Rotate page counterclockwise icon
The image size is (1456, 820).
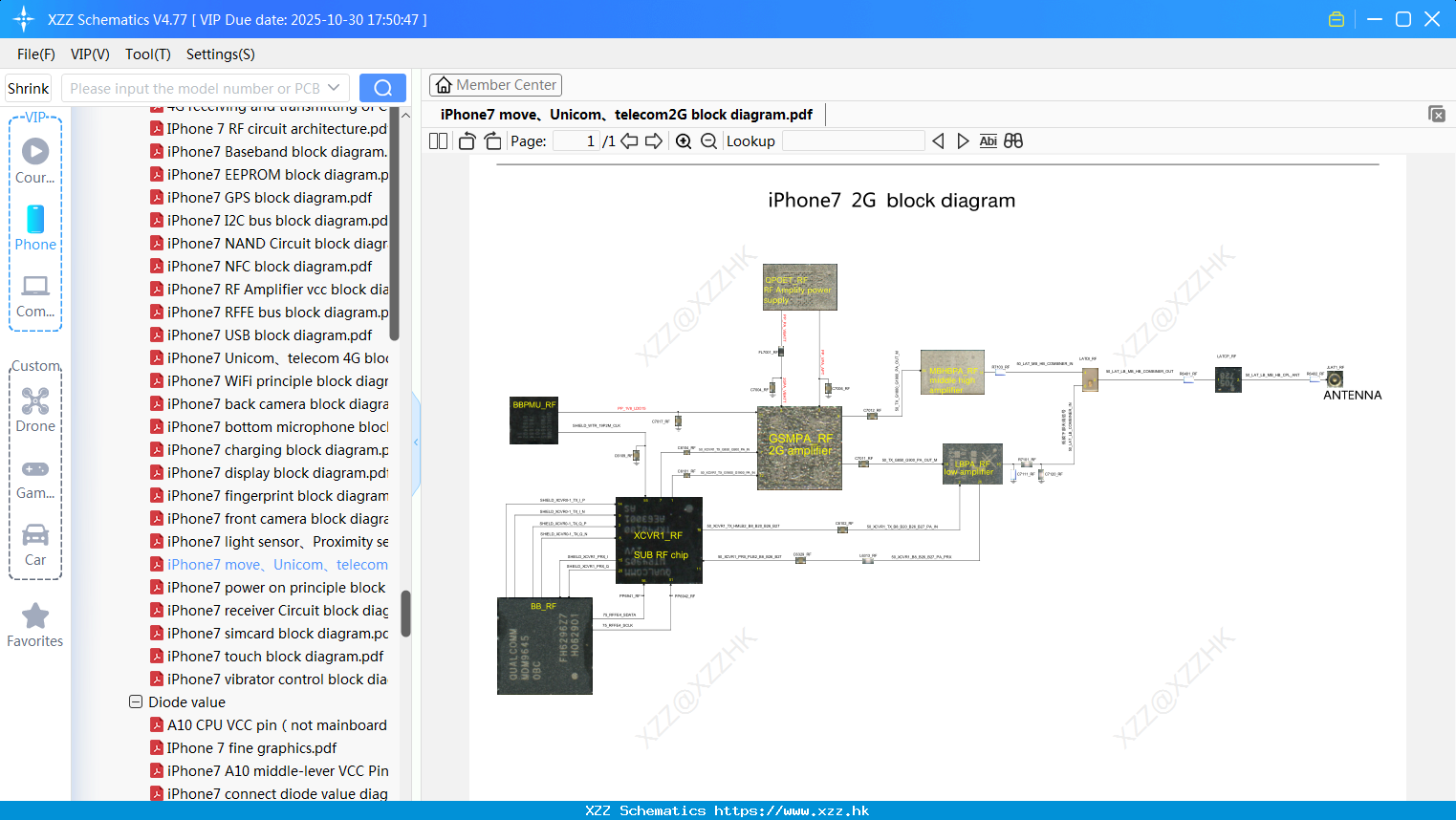coord(467,140)
